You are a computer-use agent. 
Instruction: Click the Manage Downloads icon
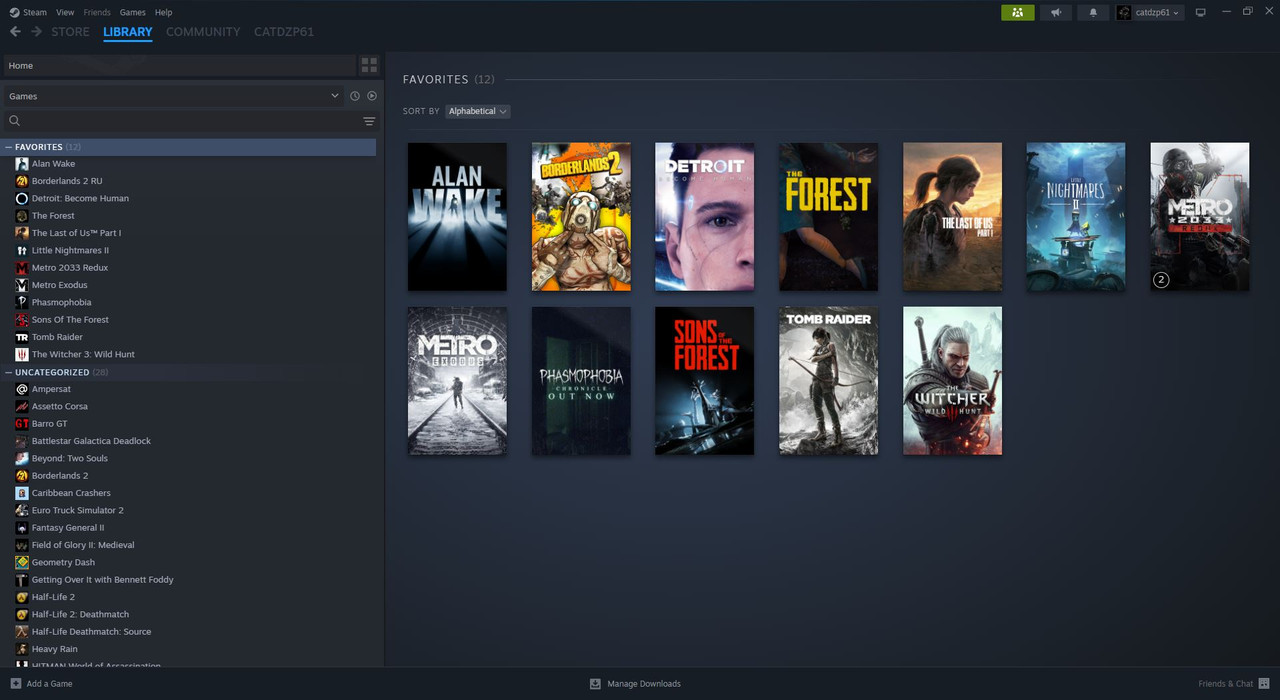[595, 683]
